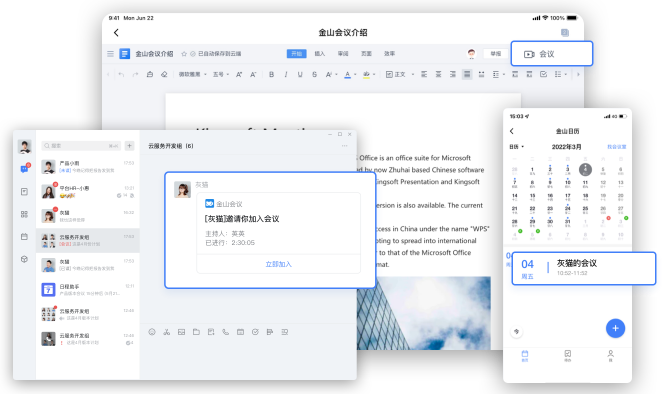Click the eraser clear-formatting icon
This screenshot has width=665, height=394.
164,74
